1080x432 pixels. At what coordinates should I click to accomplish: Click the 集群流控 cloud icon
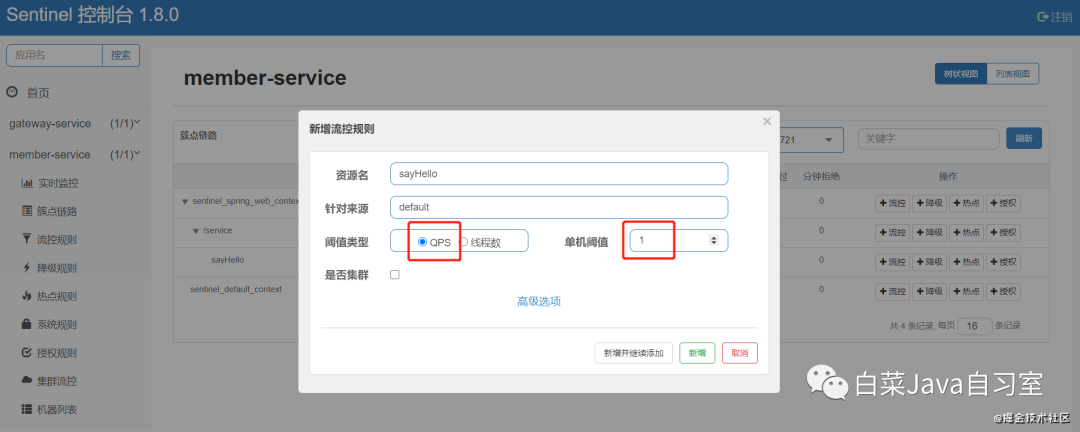(27, 381)
